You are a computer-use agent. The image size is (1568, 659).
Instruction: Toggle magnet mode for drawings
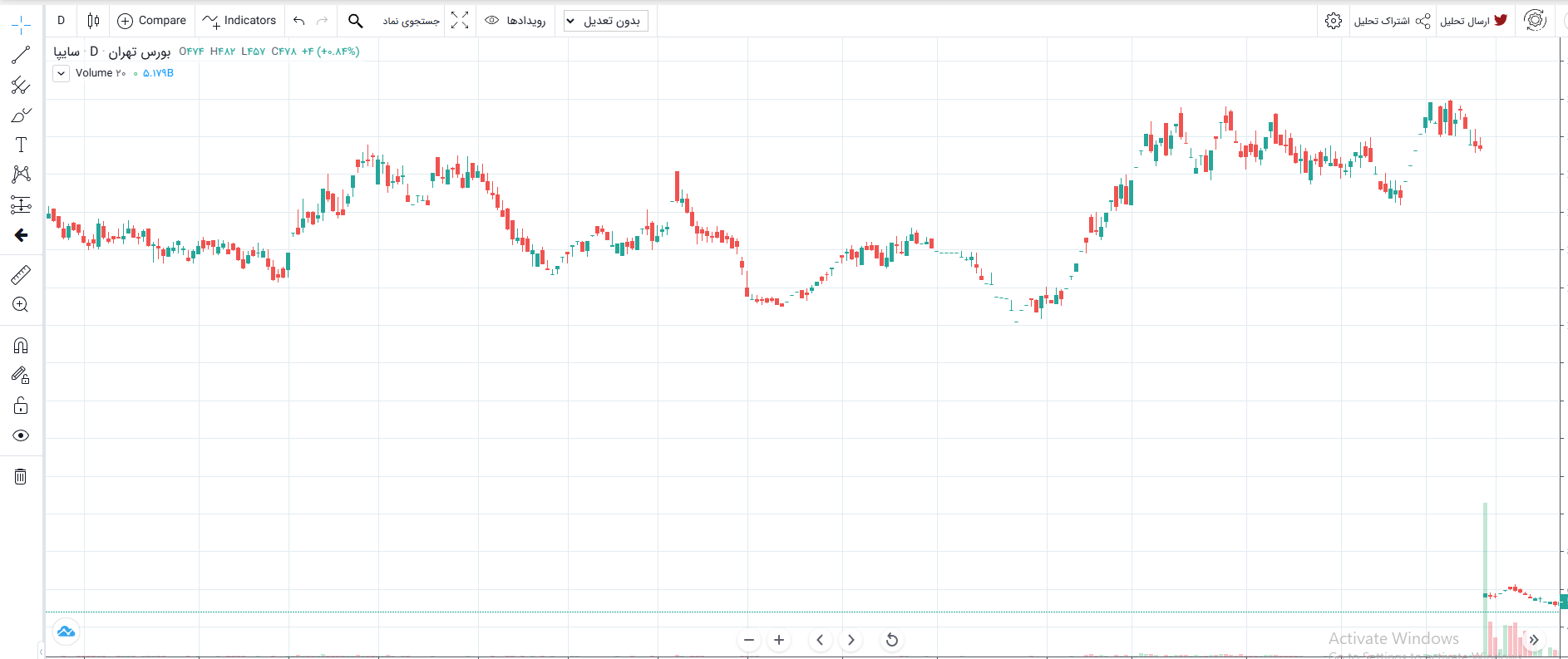pos(21,346)
